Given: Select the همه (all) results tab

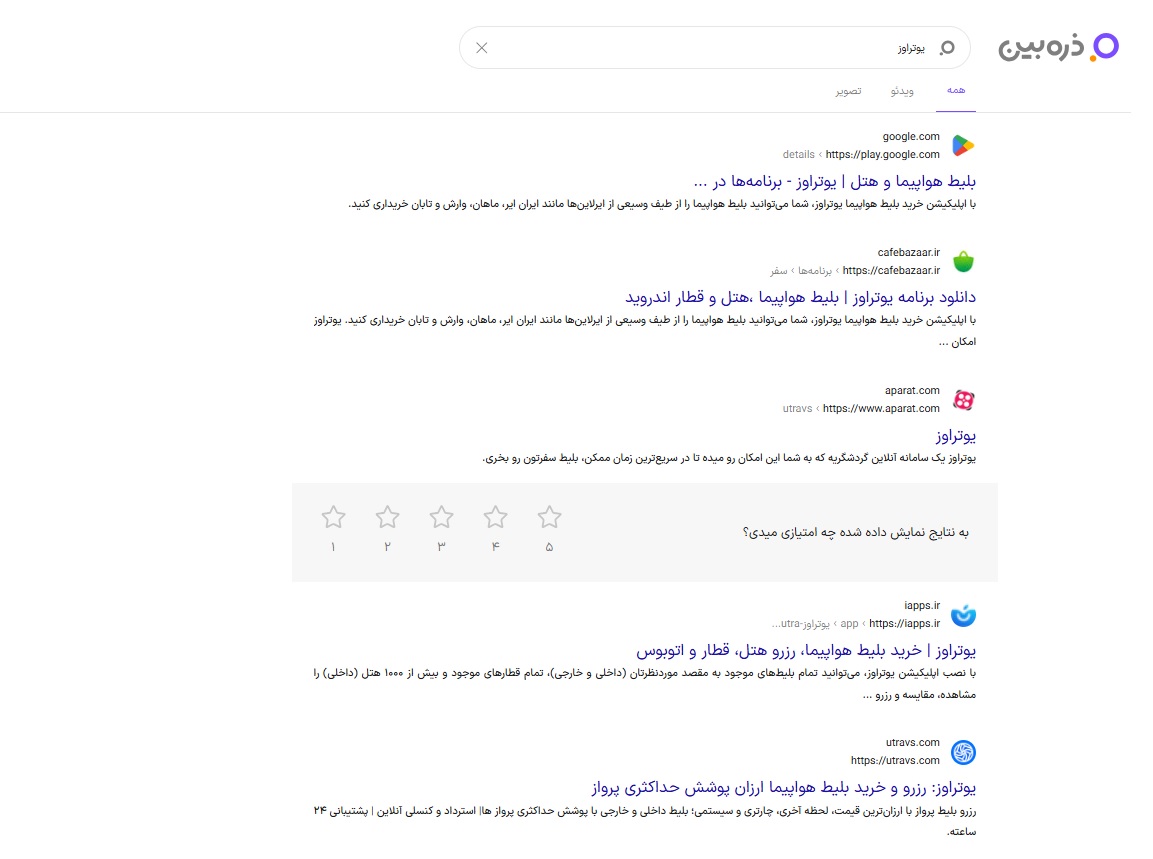Looking at the screenshot, I should [956, 91].
